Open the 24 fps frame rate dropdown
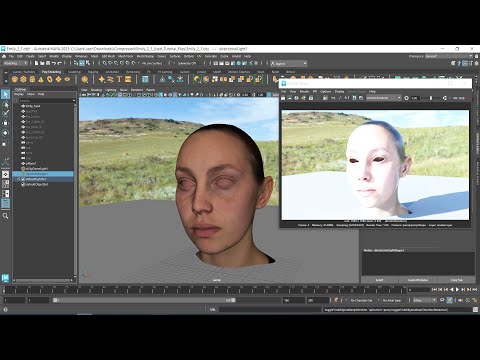Image resolution: width=480 pixels, height=360 pixels. click(x=425, y=300)
